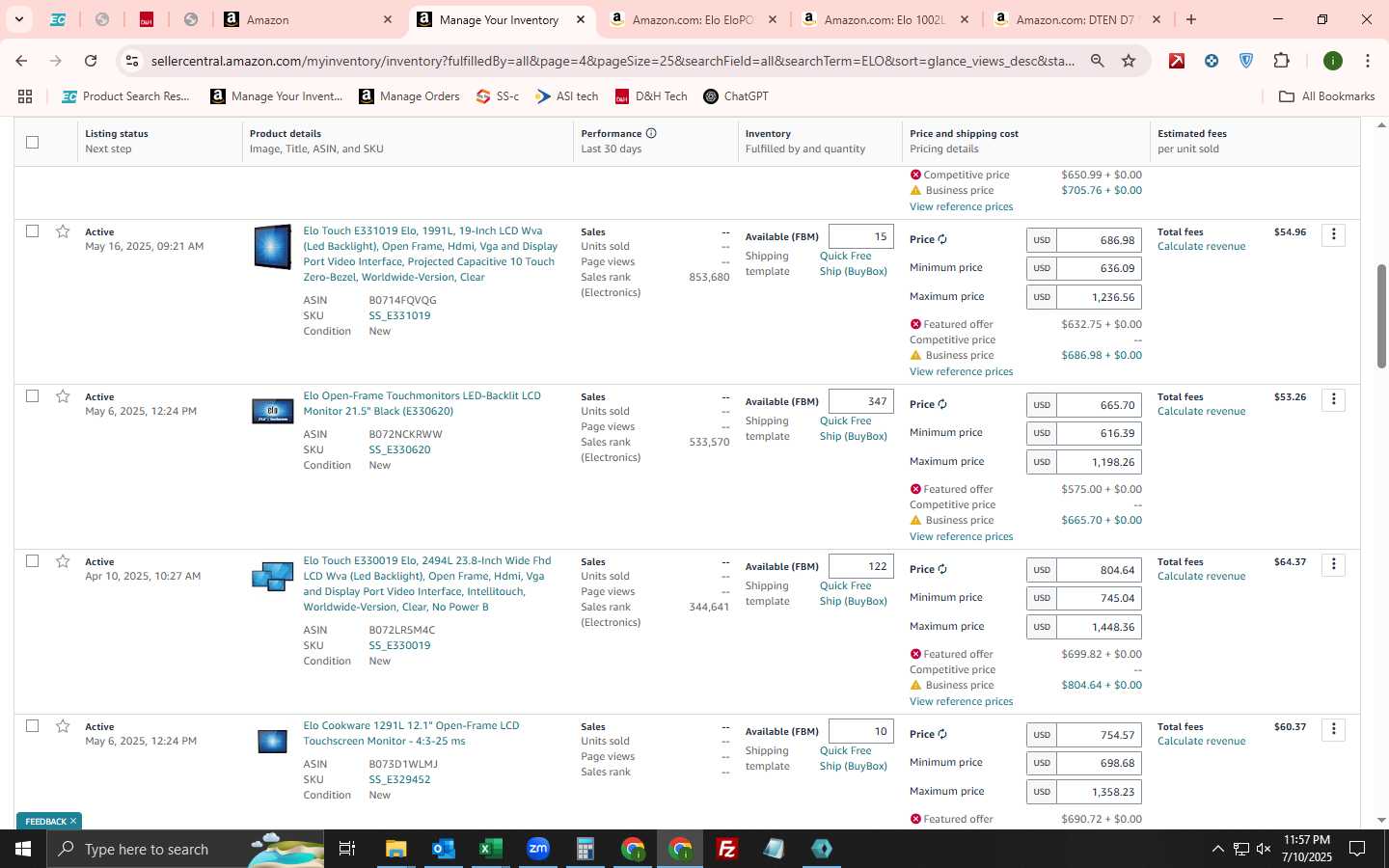This screenshot has height=868, width=1389.
Task: Open the ChatGPT bookmark
Action: [x=735, y=96]
